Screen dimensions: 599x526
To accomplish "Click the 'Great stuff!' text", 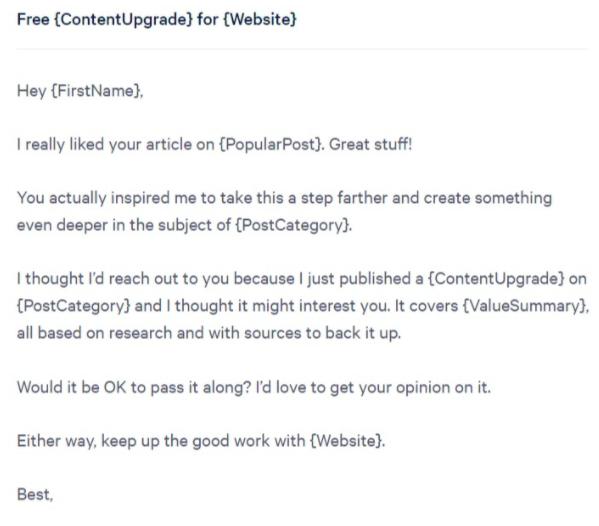I will (371, 144).
